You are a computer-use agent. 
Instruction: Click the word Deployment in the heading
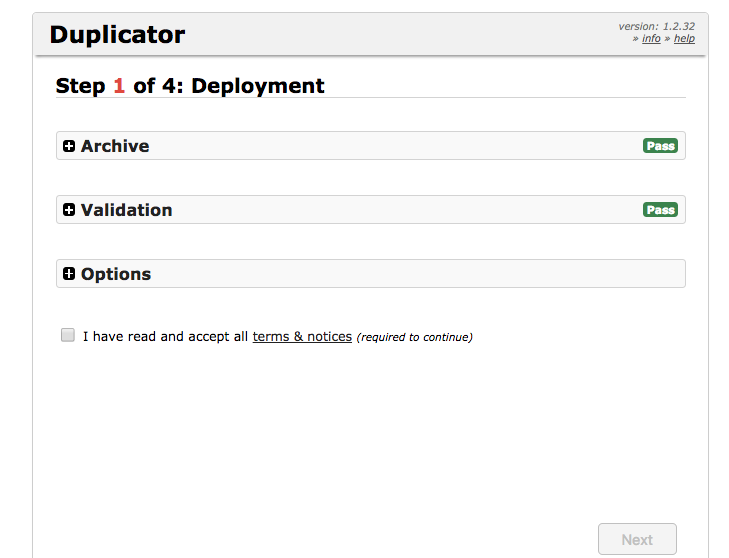pyautogui.click(x=258, y=86)
